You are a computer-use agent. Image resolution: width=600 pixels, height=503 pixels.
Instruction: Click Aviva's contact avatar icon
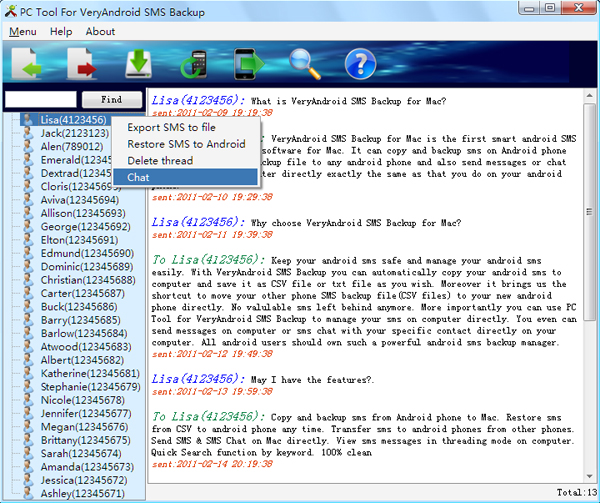(28, 200)
